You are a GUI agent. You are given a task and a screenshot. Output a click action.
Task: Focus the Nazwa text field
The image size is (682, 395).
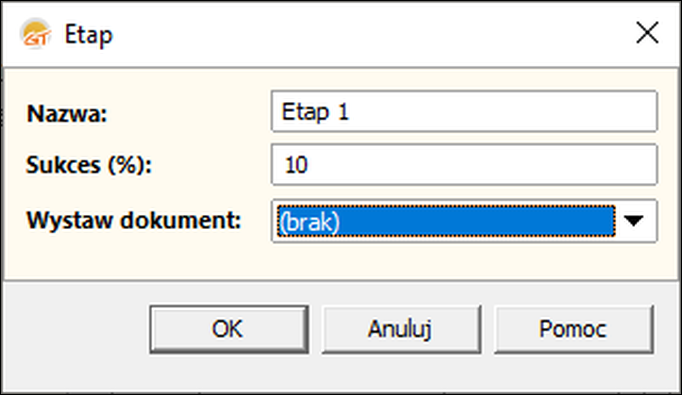pos(464,111)
